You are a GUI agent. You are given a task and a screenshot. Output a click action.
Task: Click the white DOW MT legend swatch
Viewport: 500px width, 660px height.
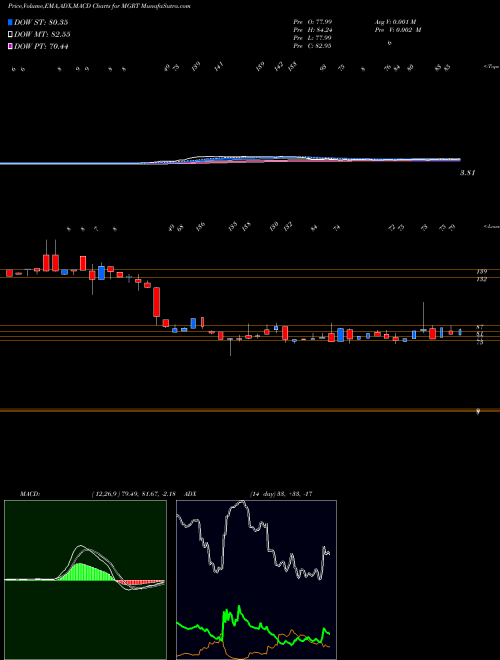tap(11, 35)
